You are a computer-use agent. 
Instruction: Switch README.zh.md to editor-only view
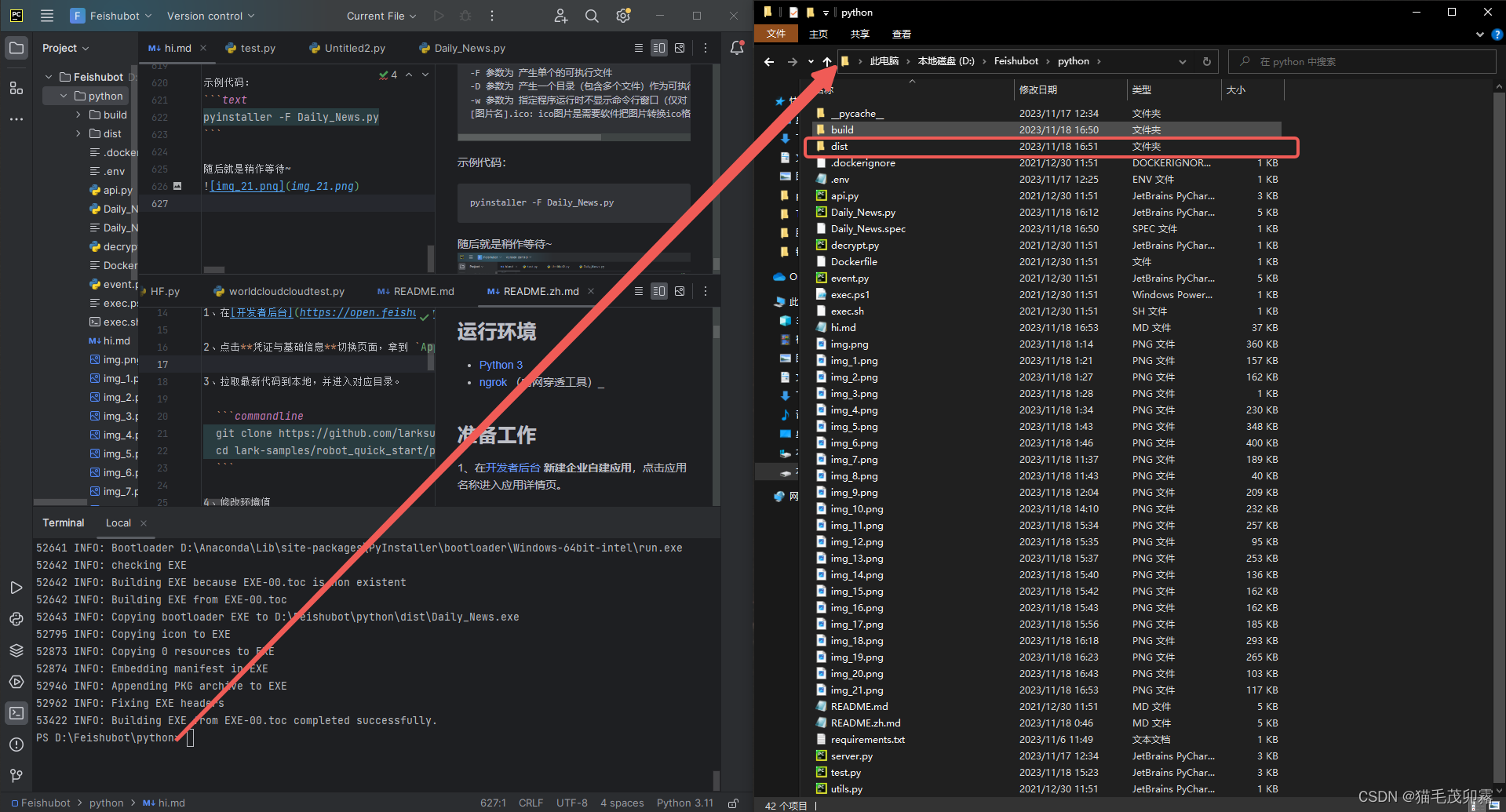click(639, 291)
